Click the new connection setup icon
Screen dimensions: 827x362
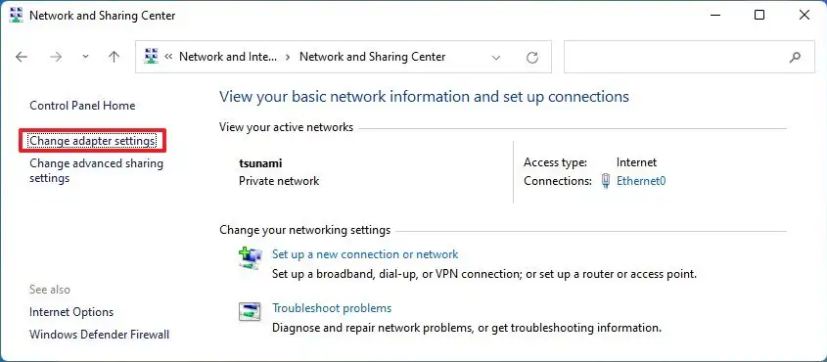[x=249, y=259]
